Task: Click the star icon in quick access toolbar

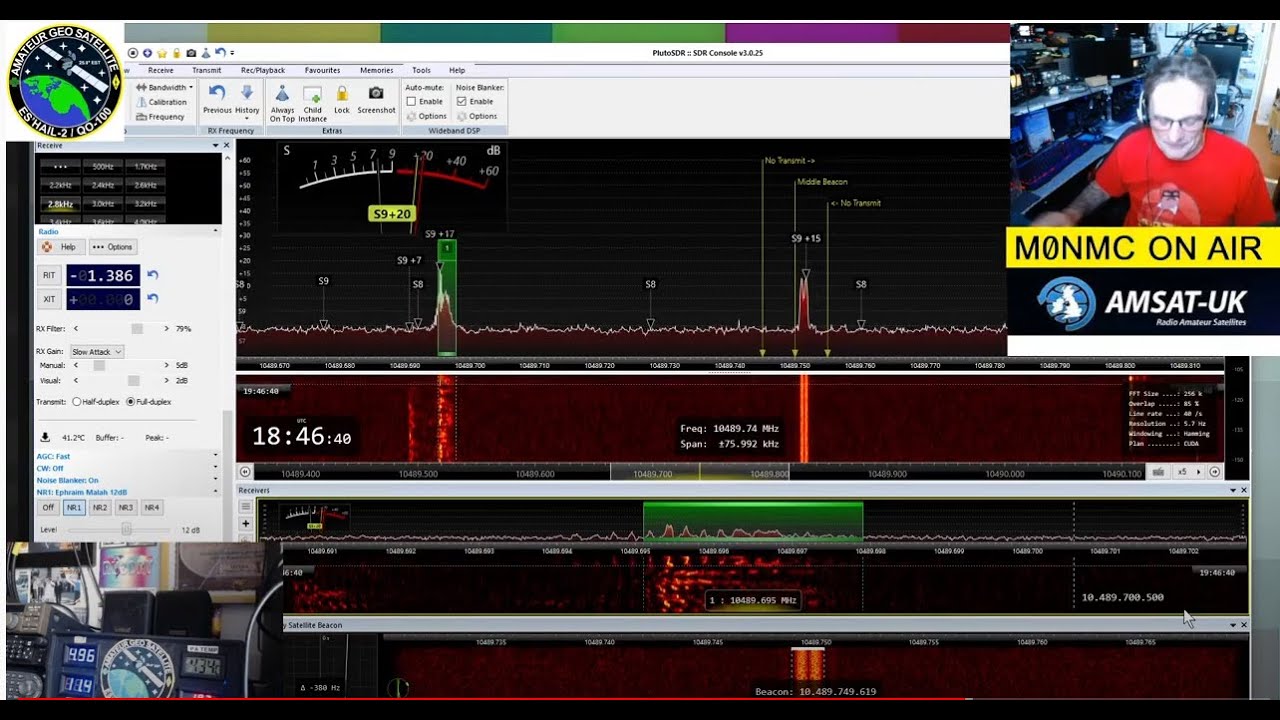Action: click(x=162, y=53)
